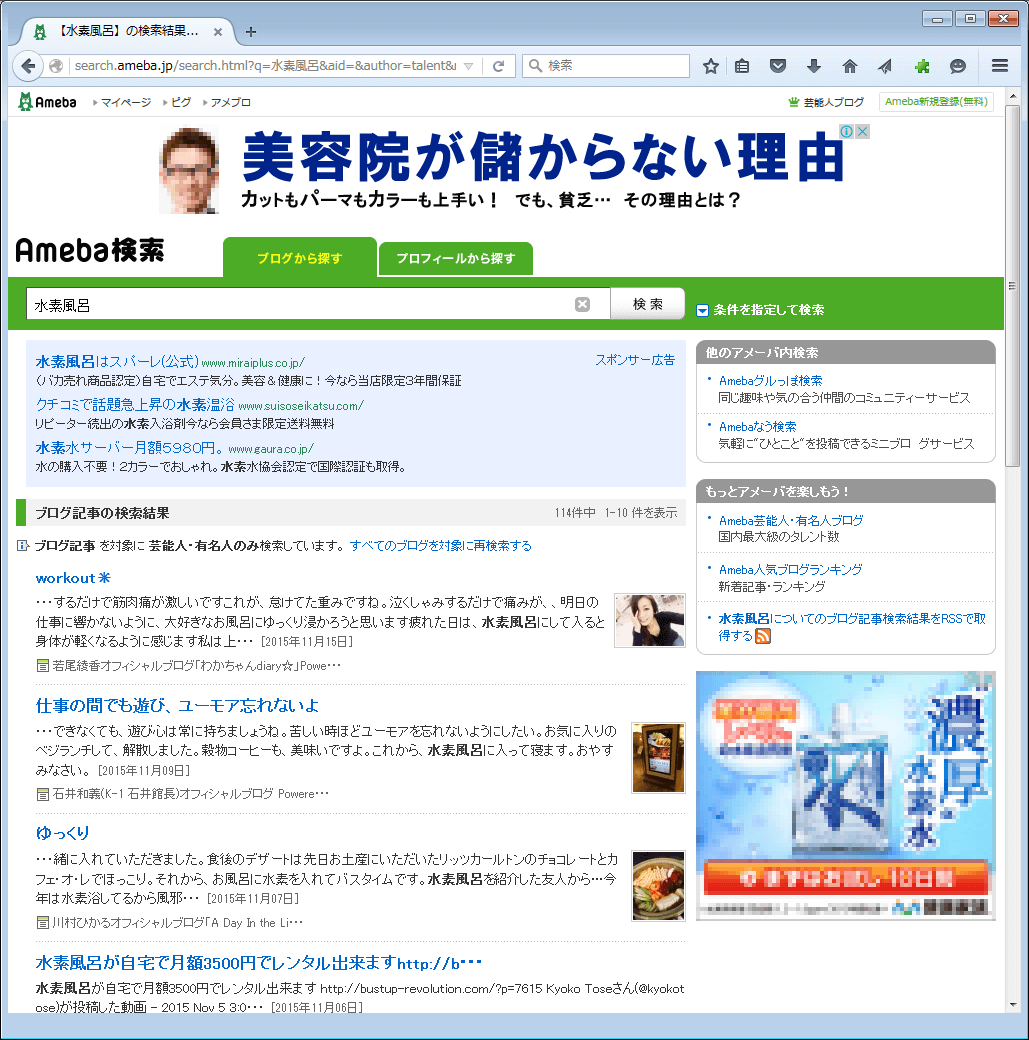Open the Firefox hamburger menu
The image size is (1029, 1040).
(x=1000, y=66)
